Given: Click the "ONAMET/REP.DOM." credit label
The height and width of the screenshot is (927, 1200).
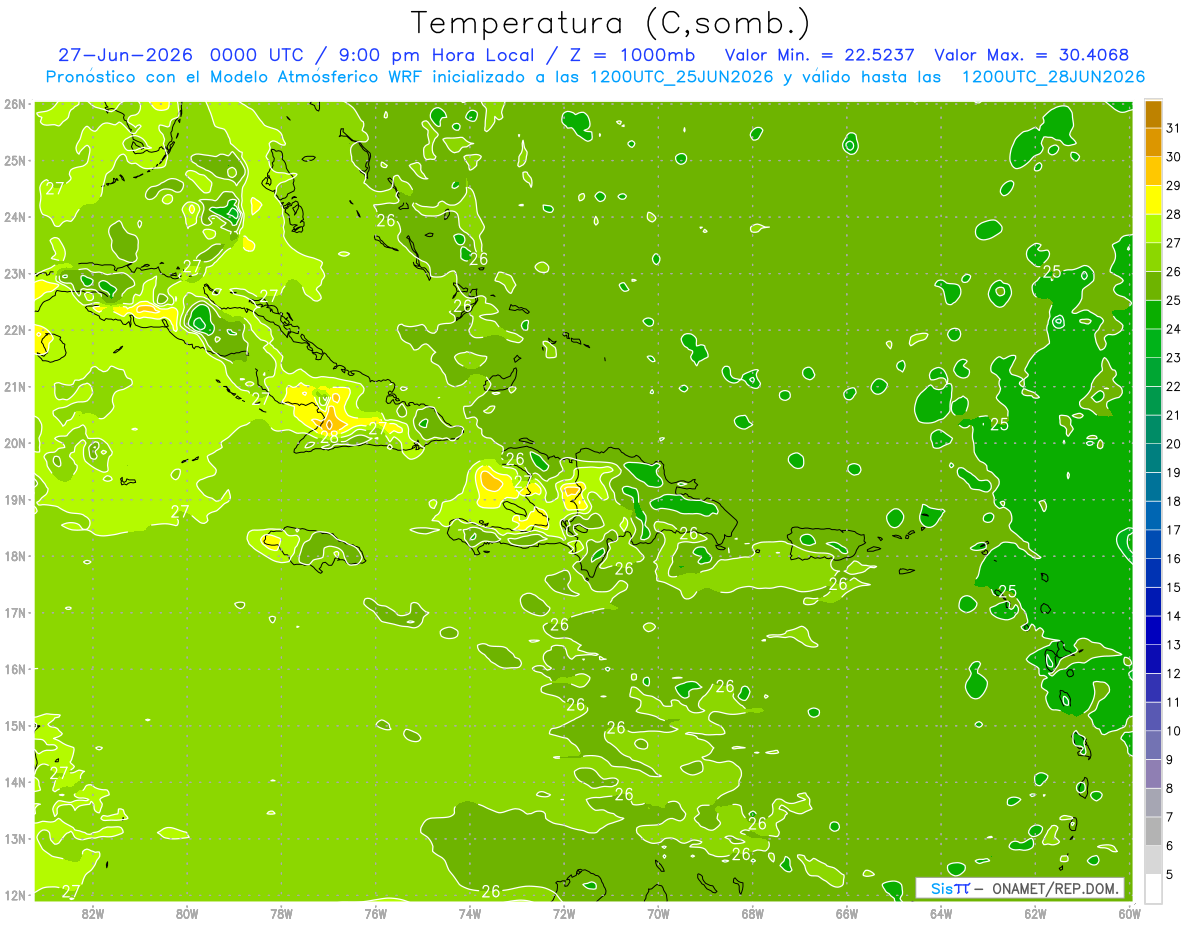Looking at the screenshot, I should [1056, 888].
